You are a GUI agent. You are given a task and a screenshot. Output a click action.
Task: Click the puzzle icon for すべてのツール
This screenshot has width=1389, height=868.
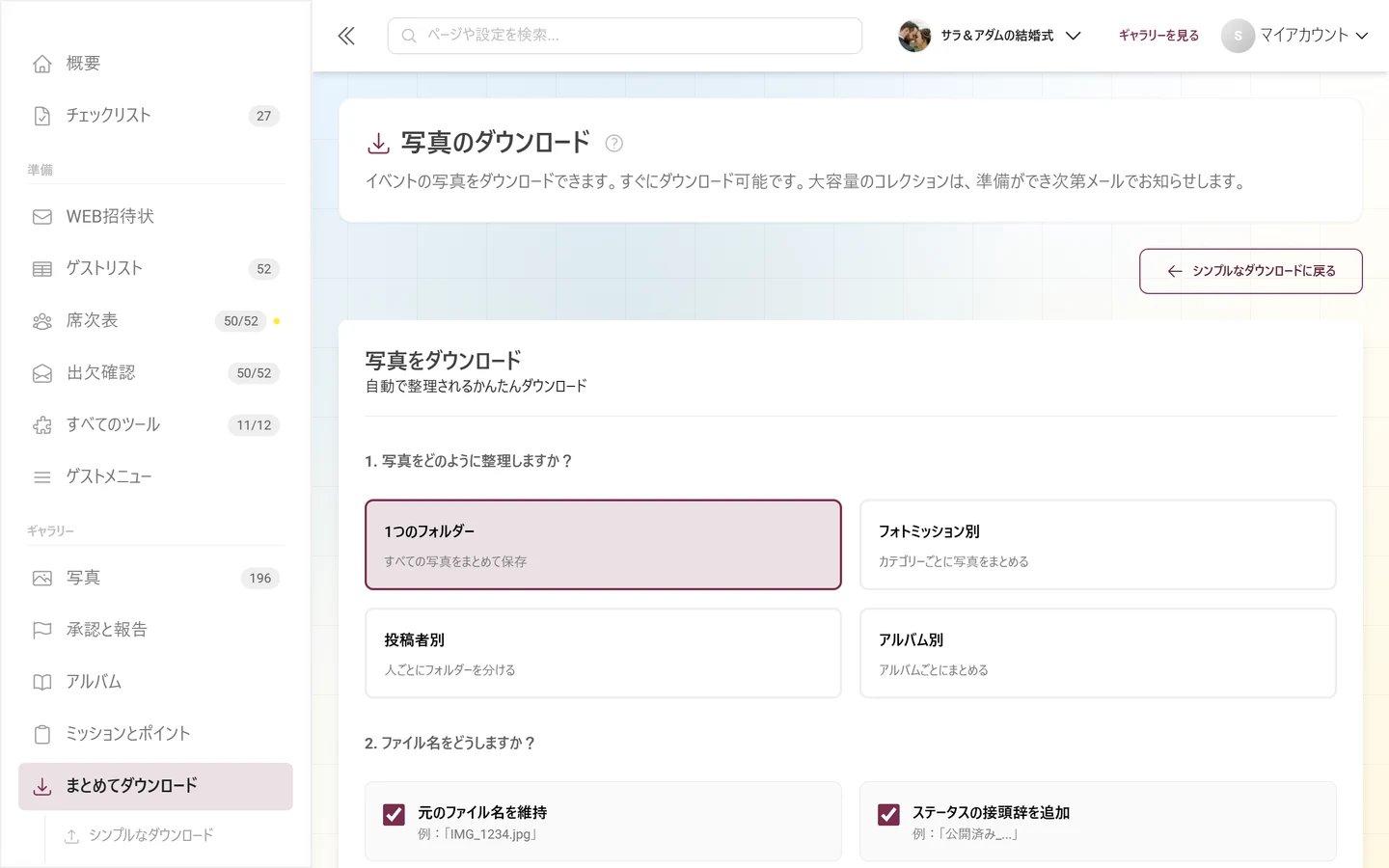pyautogui.click(x=42, y=425)
